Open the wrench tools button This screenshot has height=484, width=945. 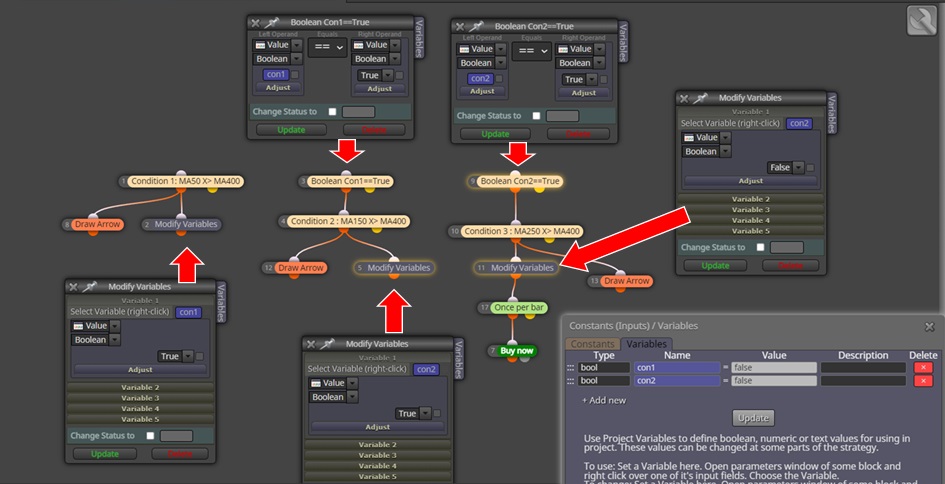pos(921,20)
